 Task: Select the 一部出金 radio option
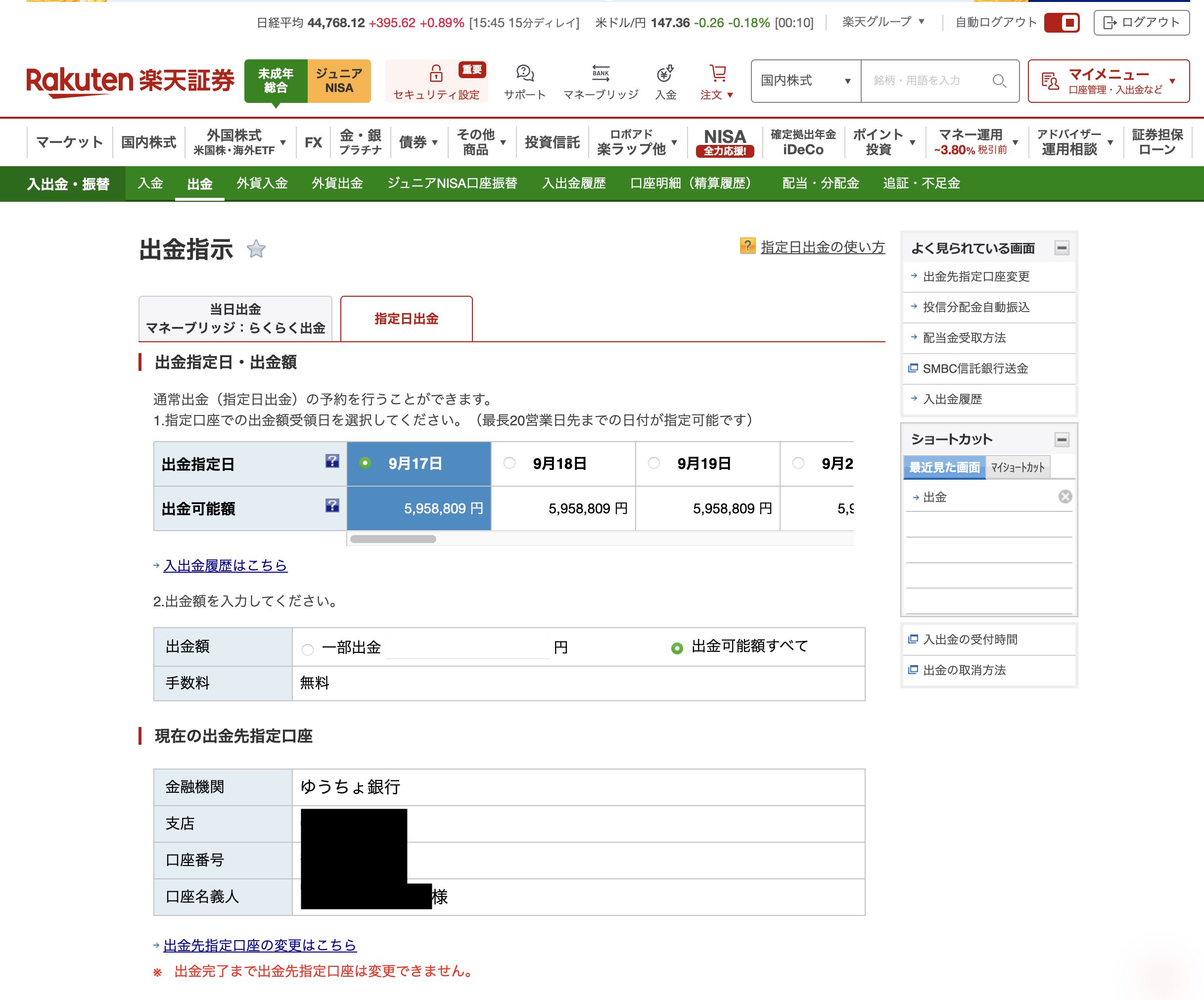tap(308, 649)
